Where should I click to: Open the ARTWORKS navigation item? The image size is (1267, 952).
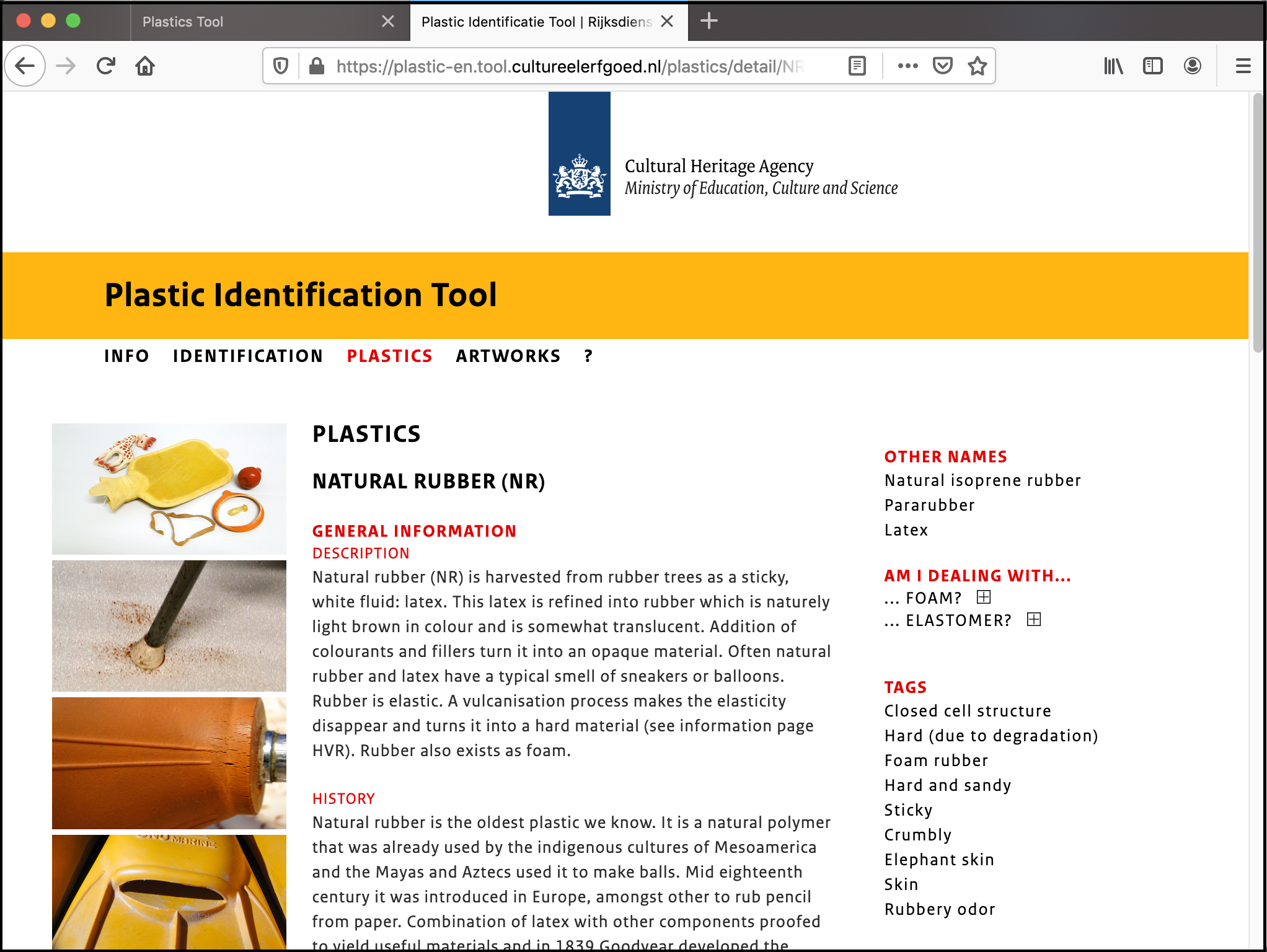(508, 356)
